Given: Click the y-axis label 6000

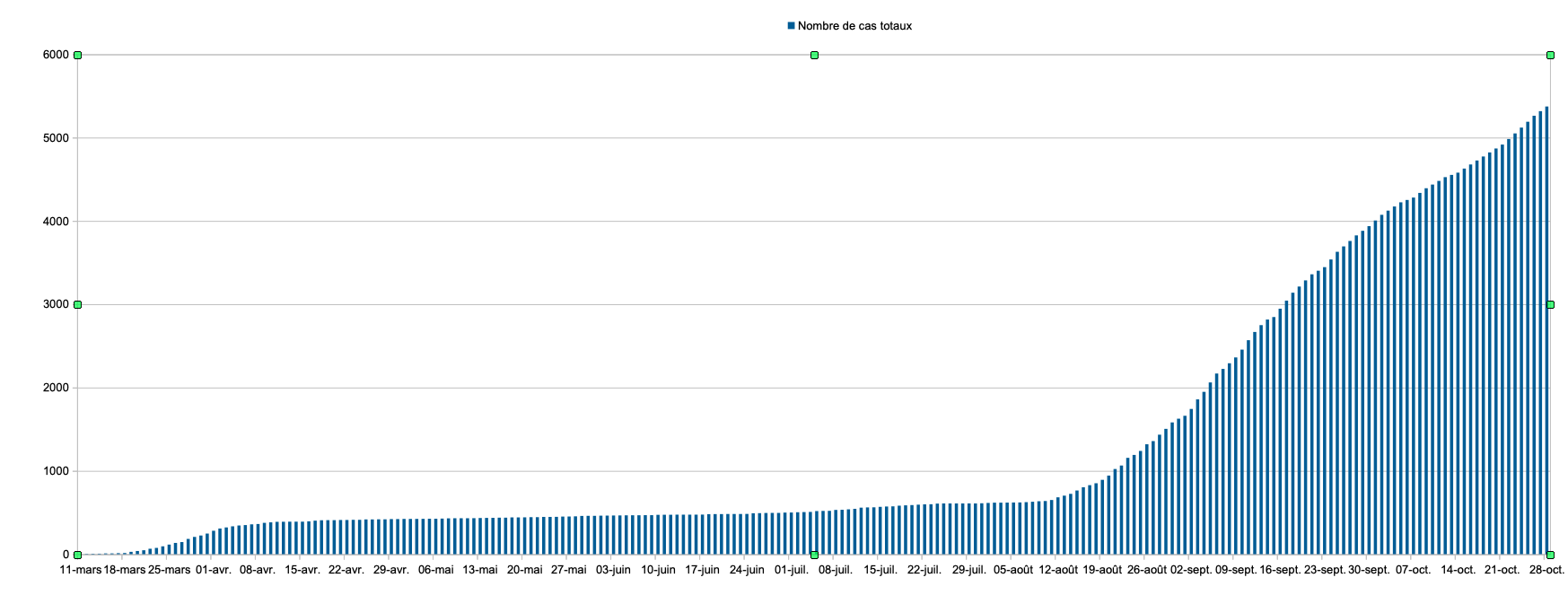Looking at the screenshot, I should coord(56,55).
